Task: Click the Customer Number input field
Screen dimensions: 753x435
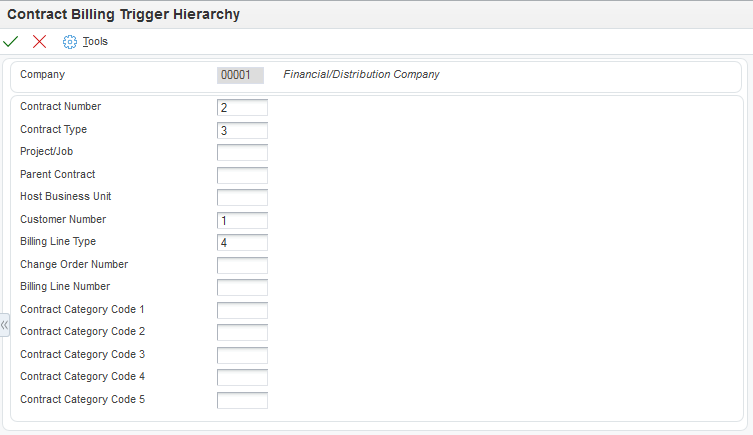Action: click(x=242, y=220)
